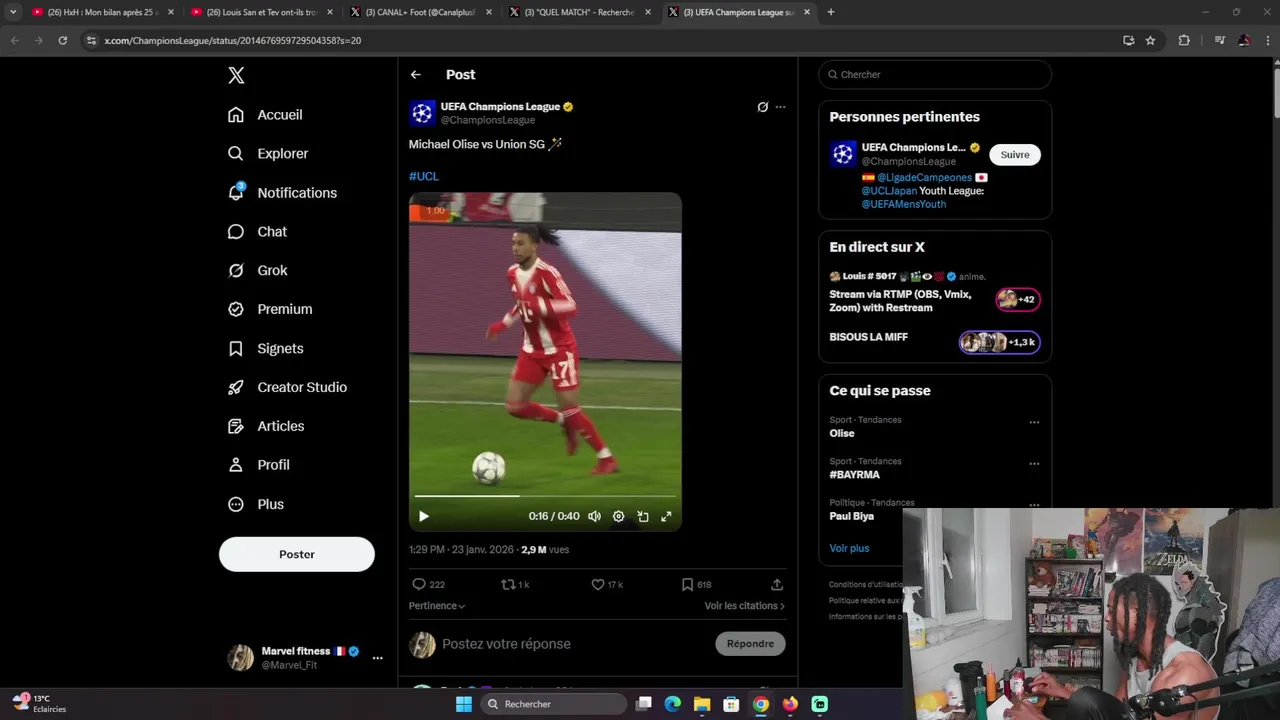This screenshot has width=1280, height=720.
Task: Open options for #BAYRMA trend
Action: [1034, 464]
